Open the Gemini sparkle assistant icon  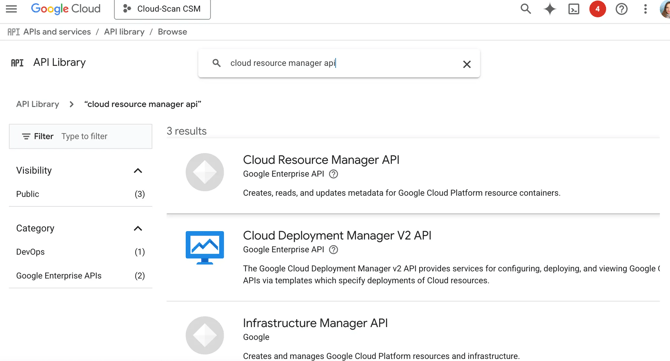[x=550, y=9]
